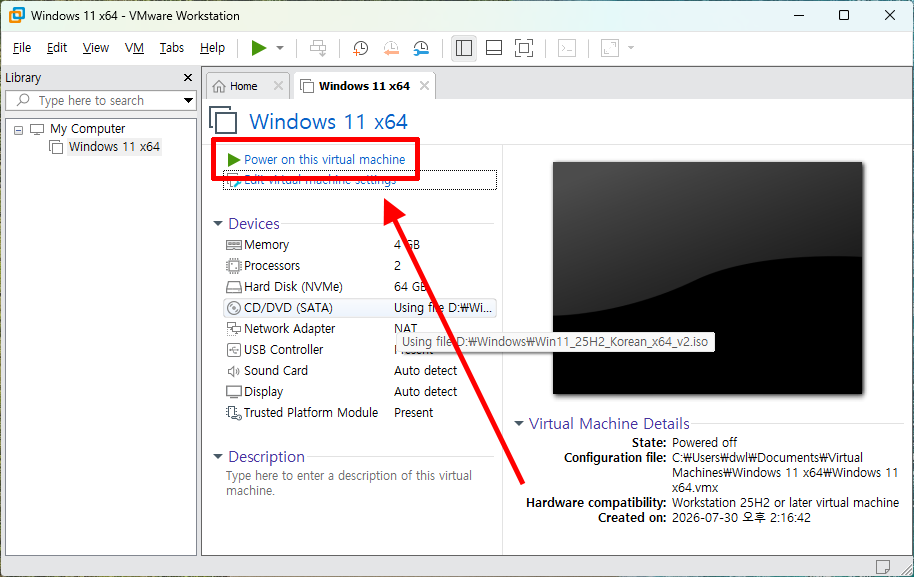Click the Trusted Platform Module icon
Viewport: 914px width, 577px height.
234,413
